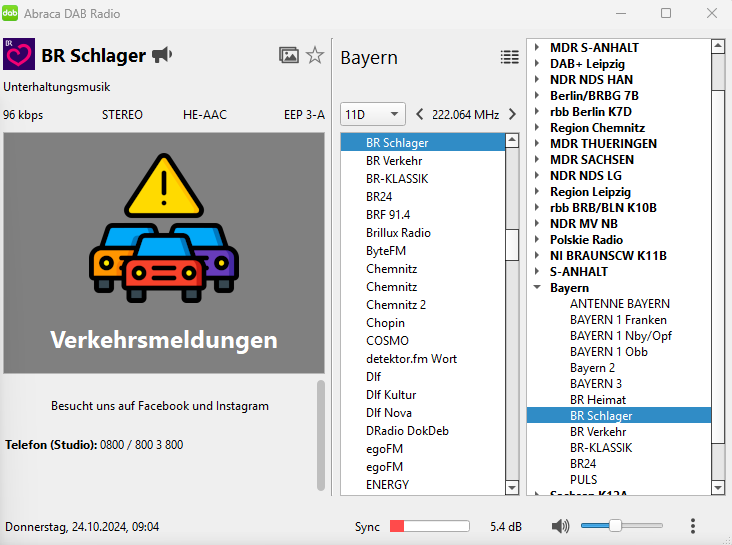Viewport: 732px width, 545px height.
Task: Click the Verkehrsmeldungen slideshow image
Action: [x=164, y=253]
